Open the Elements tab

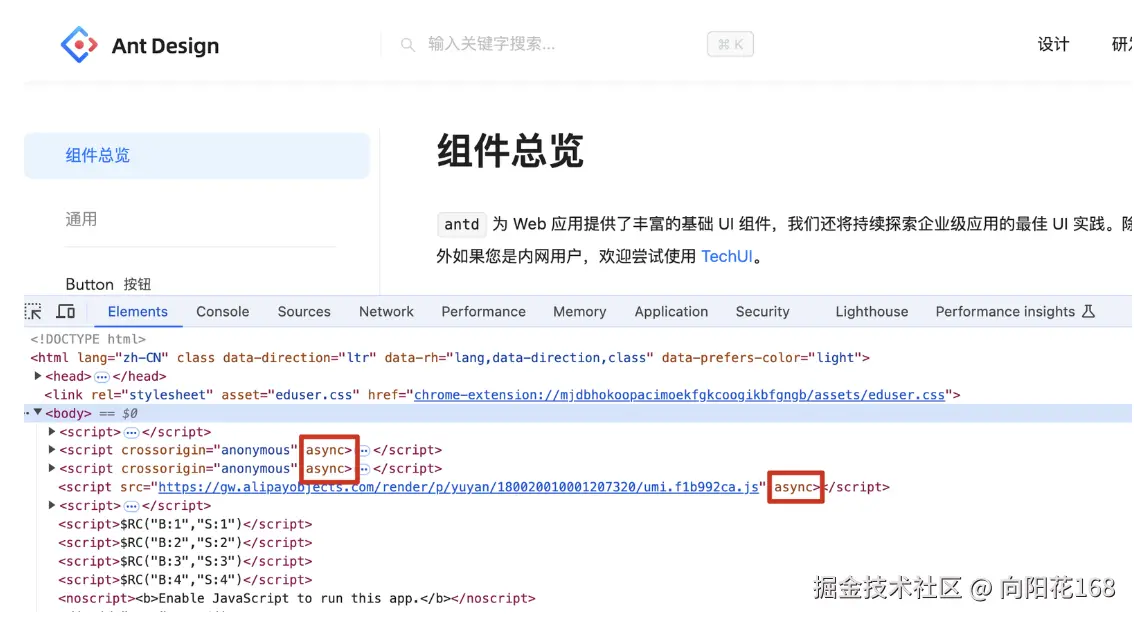click(137, 312)
